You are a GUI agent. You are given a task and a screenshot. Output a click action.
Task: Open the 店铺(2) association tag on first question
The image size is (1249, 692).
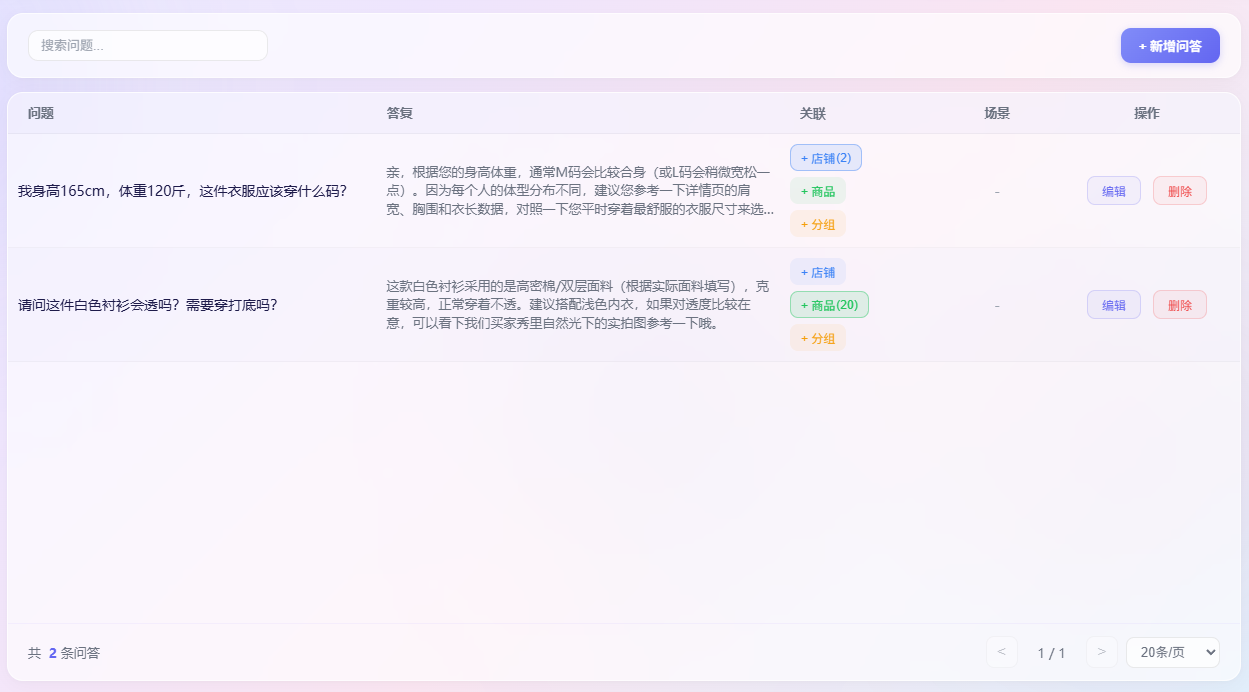826,157
